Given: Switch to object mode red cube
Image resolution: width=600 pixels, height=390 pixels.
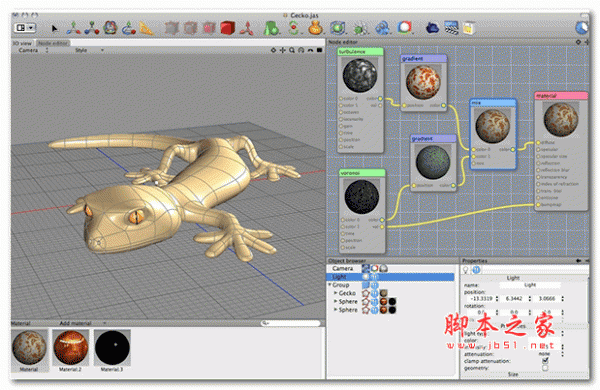Looking at the screenshot, I should point(227,28).
